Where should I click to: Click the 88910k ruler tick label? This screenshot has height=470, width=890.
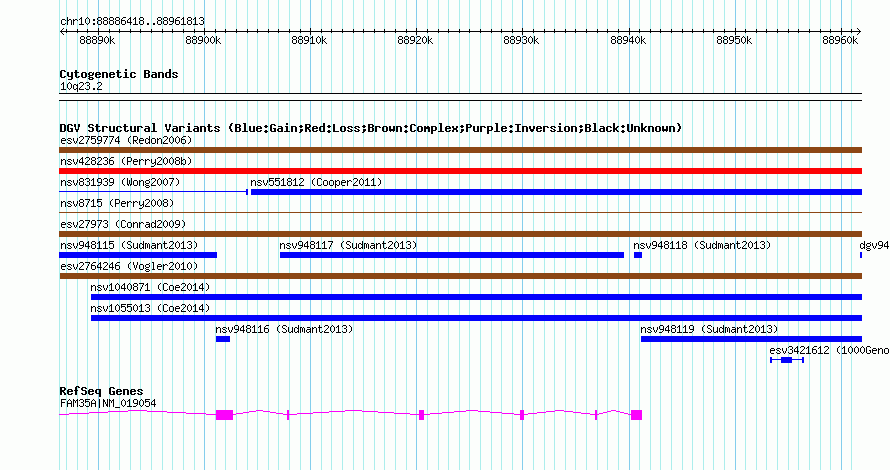pos(309,40)
